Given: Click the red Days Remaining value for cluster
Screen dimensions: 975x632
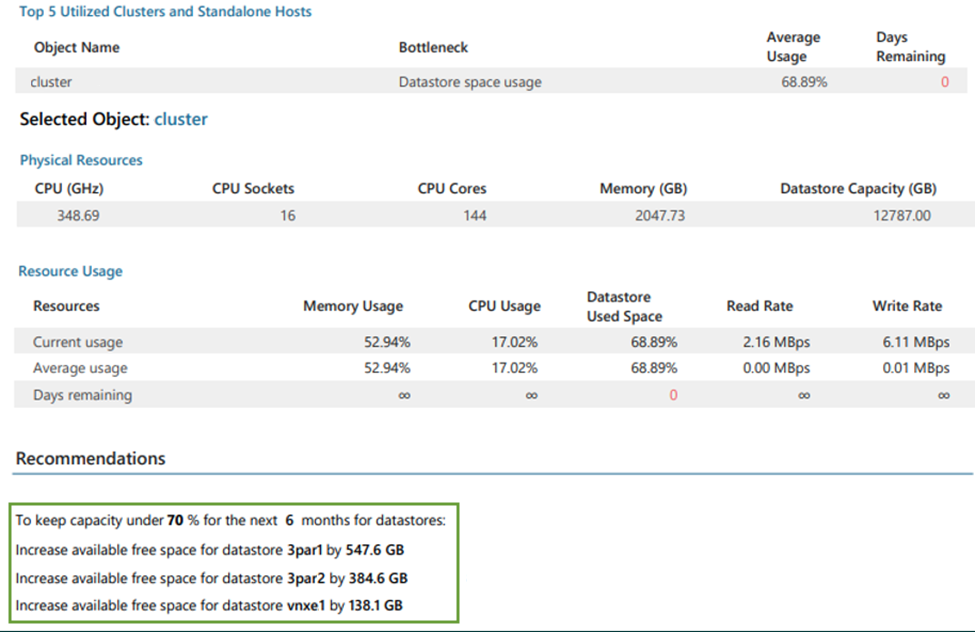Looking at the screenshot, I should click(945, 82).
